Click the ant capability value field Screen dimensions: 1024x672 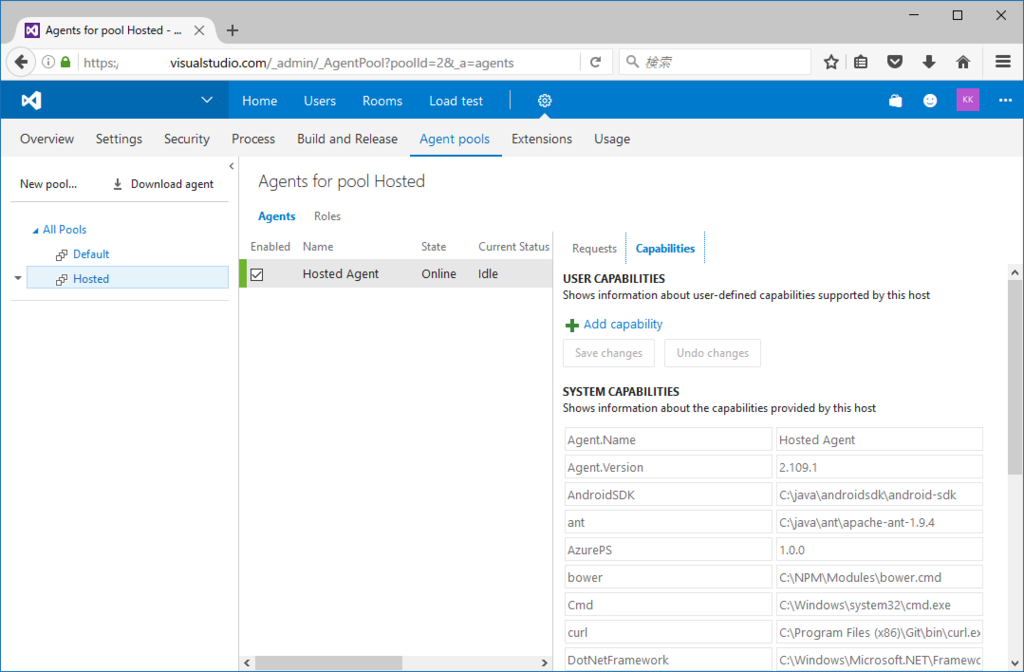[x=879, y=522]
